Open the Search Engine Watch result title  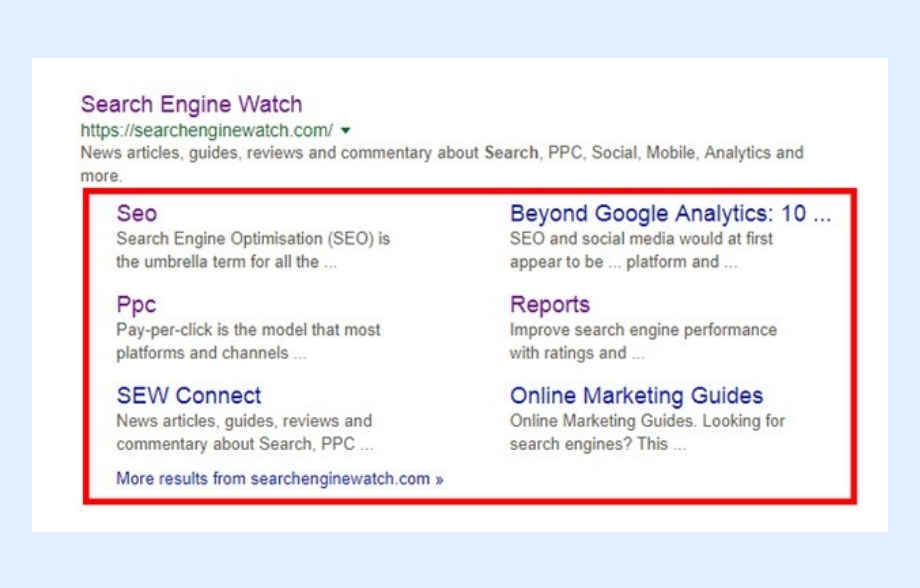[191, 104]
